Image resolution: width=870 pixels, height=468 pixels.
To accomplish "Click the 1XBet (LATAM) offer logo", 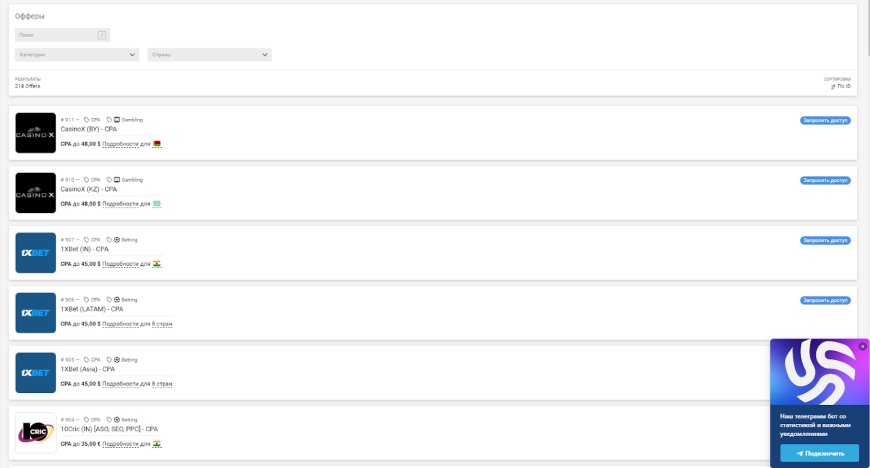I will click(x=36, y=313).
